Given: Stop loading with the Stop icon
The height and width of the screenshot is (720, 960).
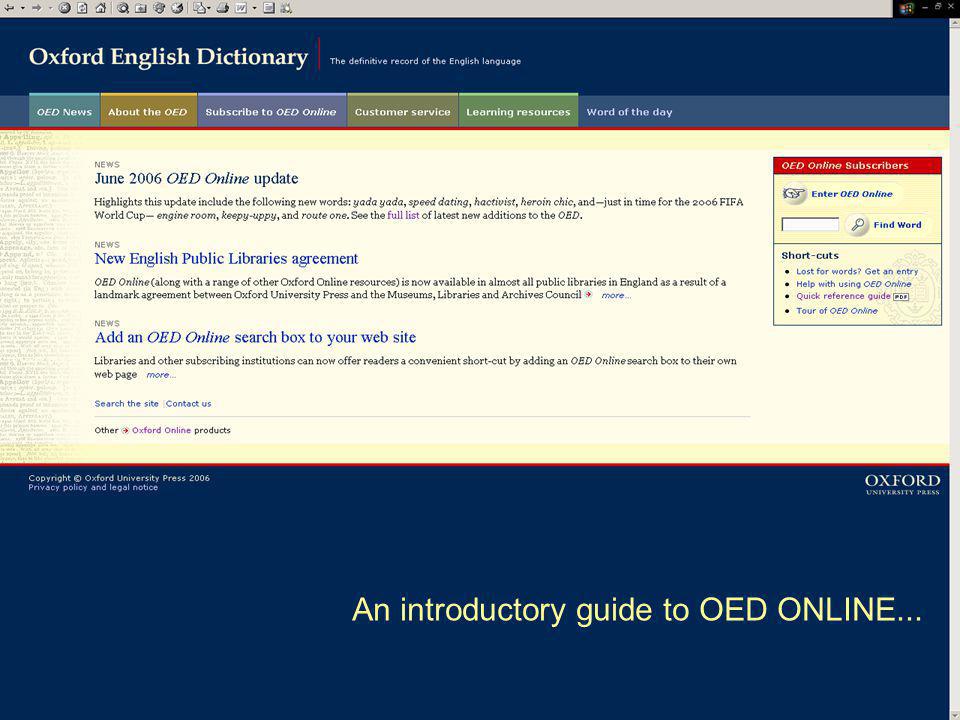Looking at the screenshot, I should coord(64,8).
